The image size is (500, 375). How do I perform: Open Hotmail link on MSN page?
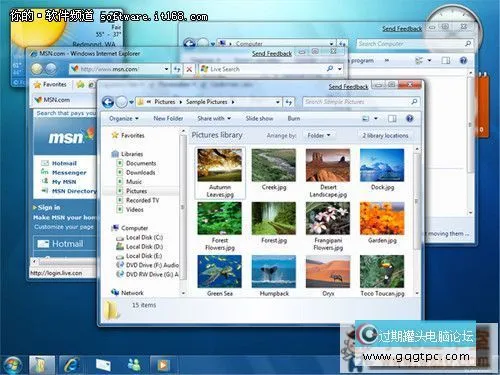coord(64,163)
